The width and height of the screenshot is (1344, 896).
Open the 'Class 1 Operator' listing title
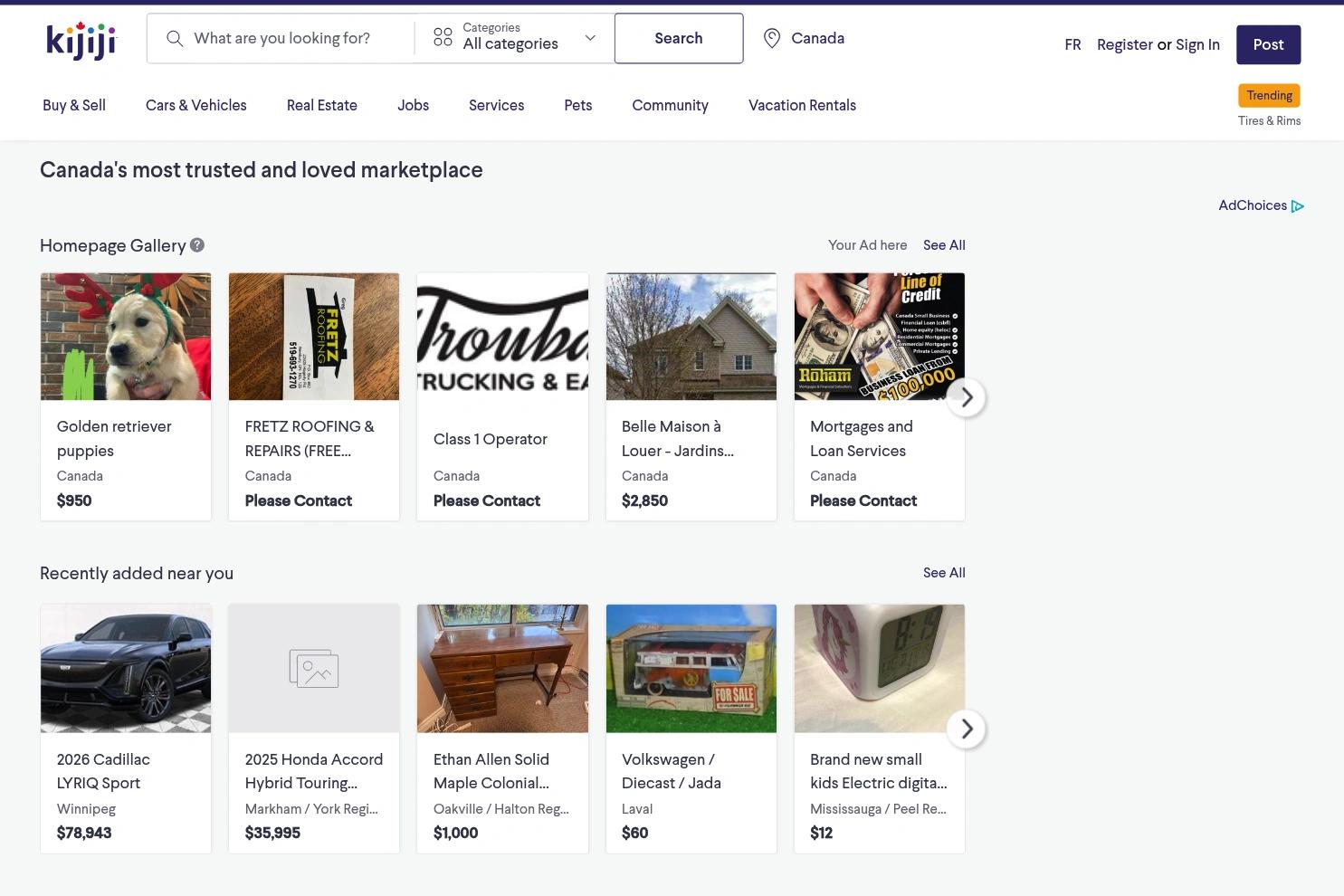point(491,439)
